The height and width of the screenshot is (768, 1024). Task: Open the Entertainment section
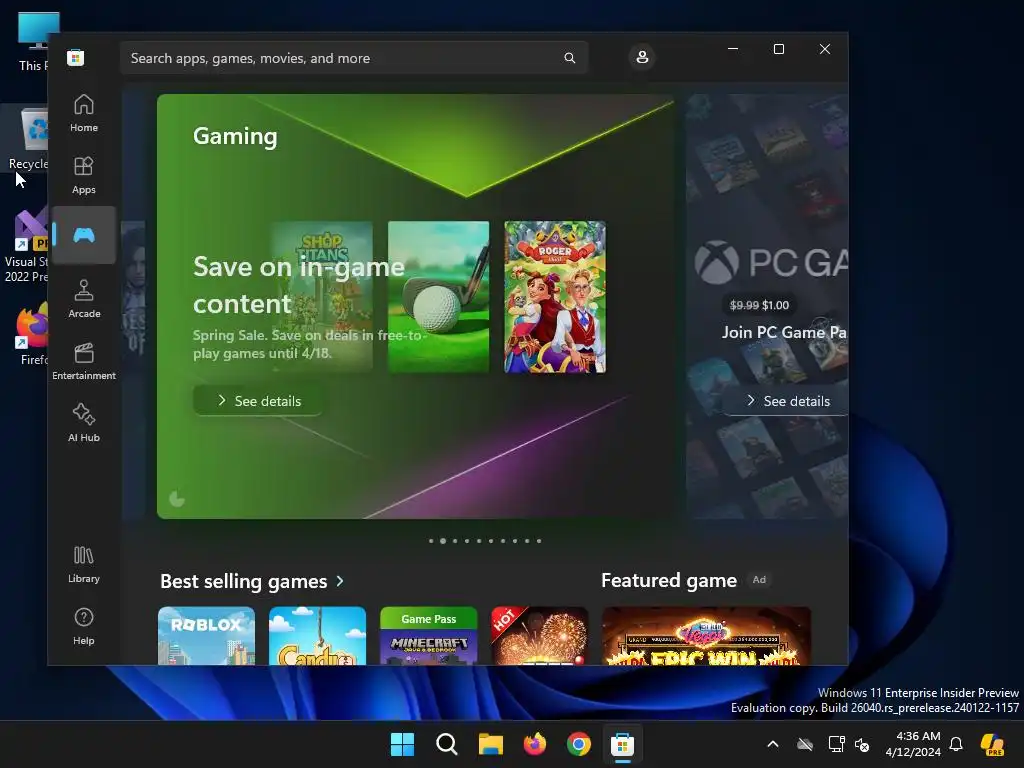pos(84,362)
